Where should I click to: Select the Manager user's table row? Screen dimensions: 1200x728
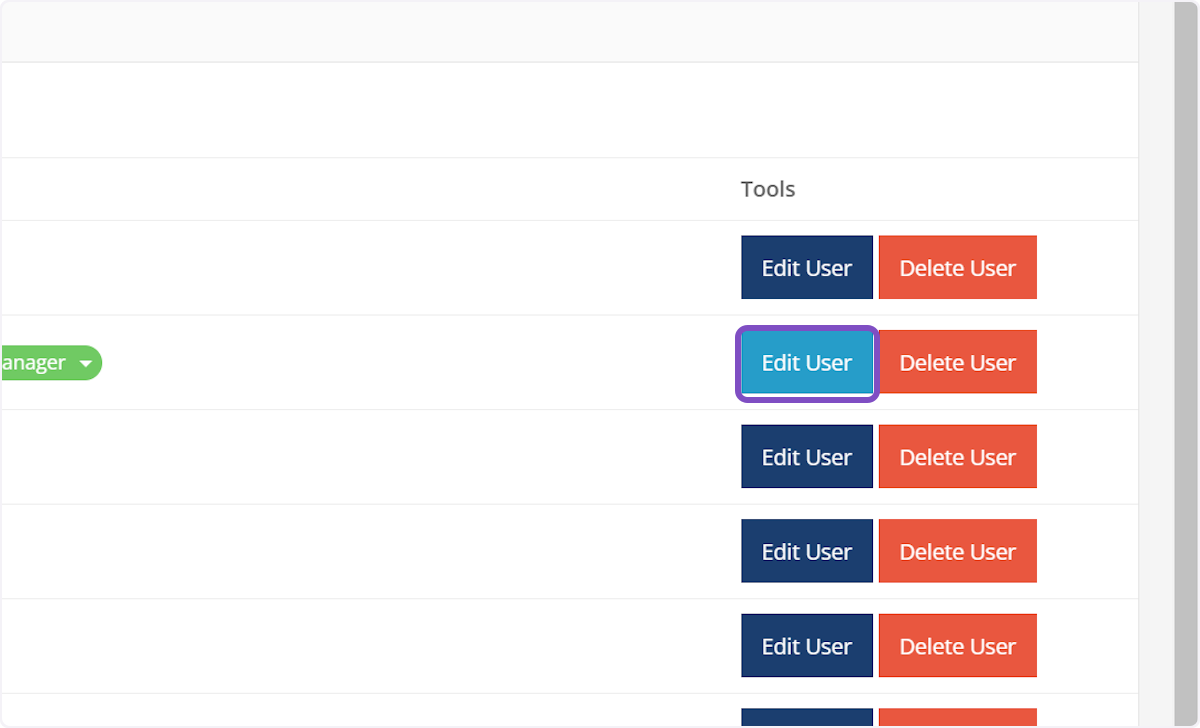(x=400, y=362)
